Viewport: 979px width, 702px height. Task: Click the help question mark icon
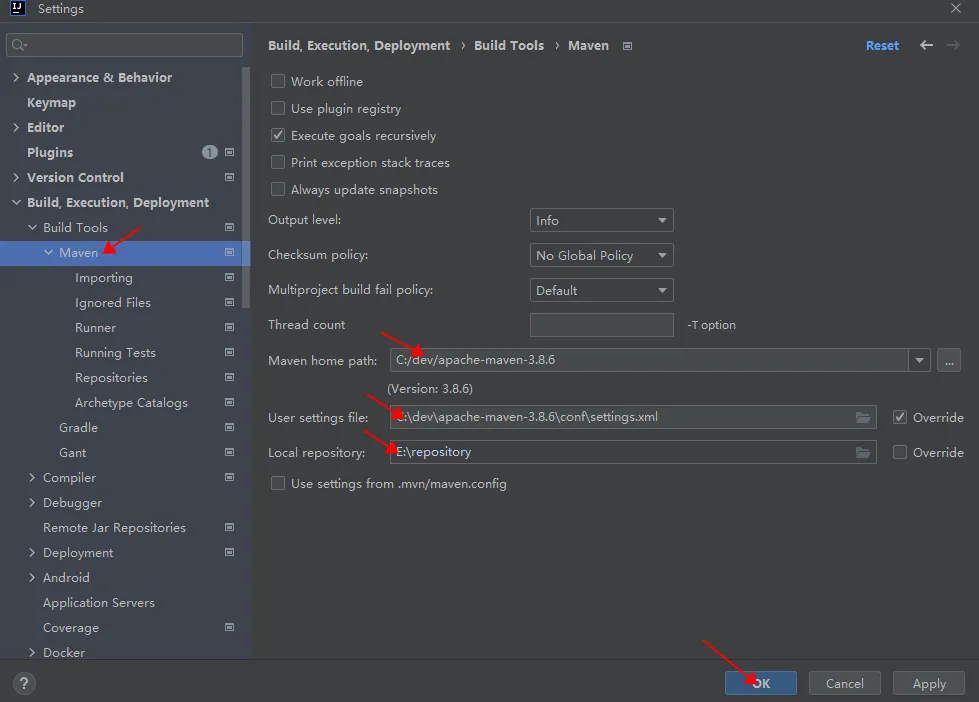(x=25, y=684)
